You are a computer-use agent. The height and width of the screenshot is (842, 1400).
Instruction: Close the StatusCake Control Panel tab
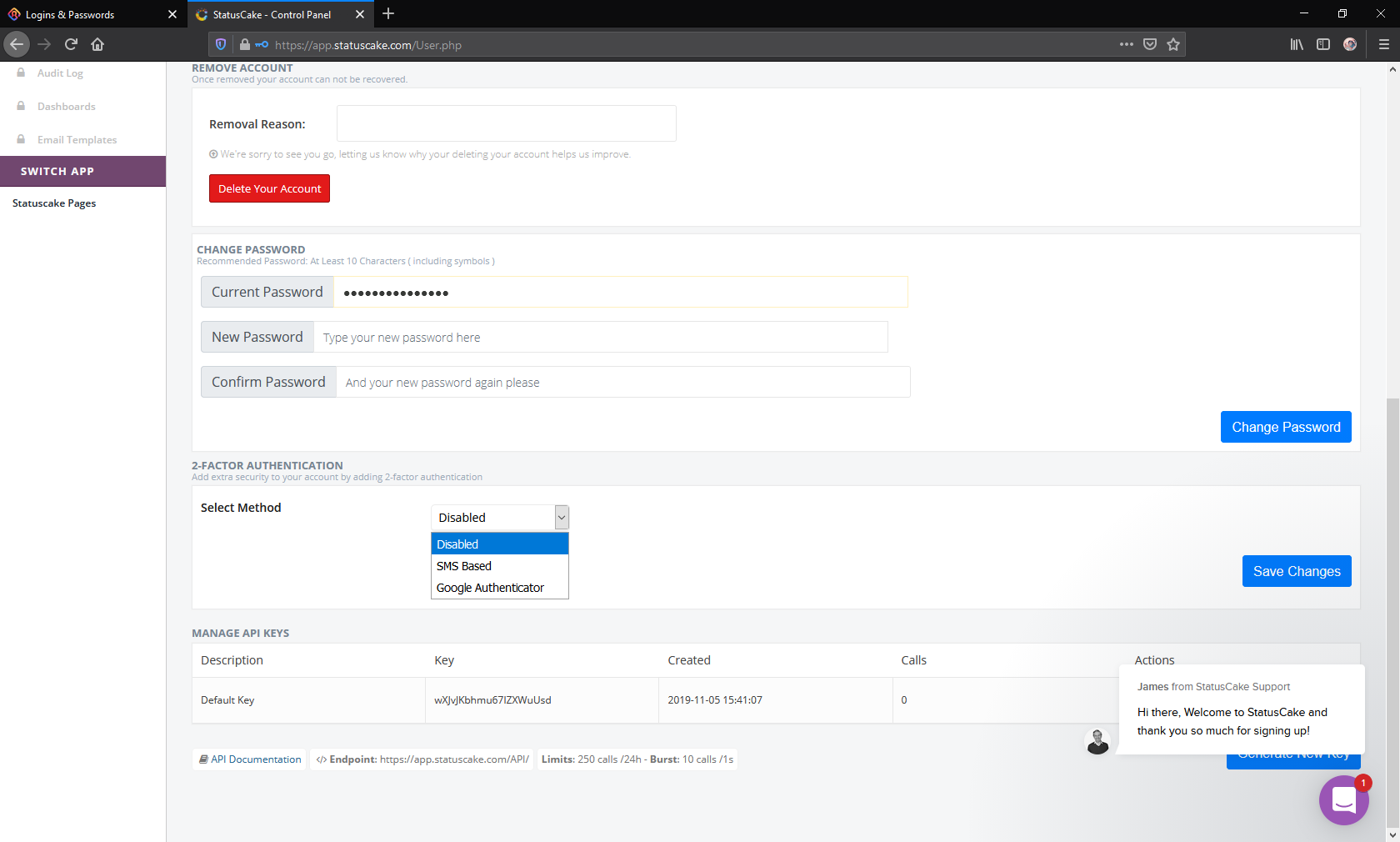click(x=360, y=14)
